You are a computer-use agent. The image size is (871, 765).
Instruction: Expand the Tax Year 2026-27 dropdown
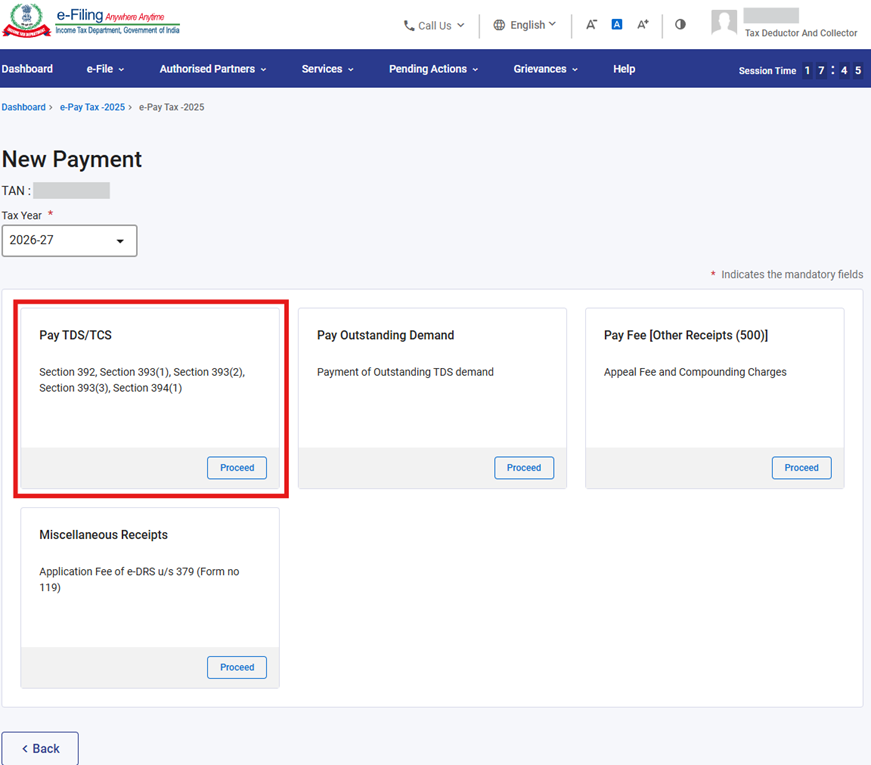coord(69,241)
